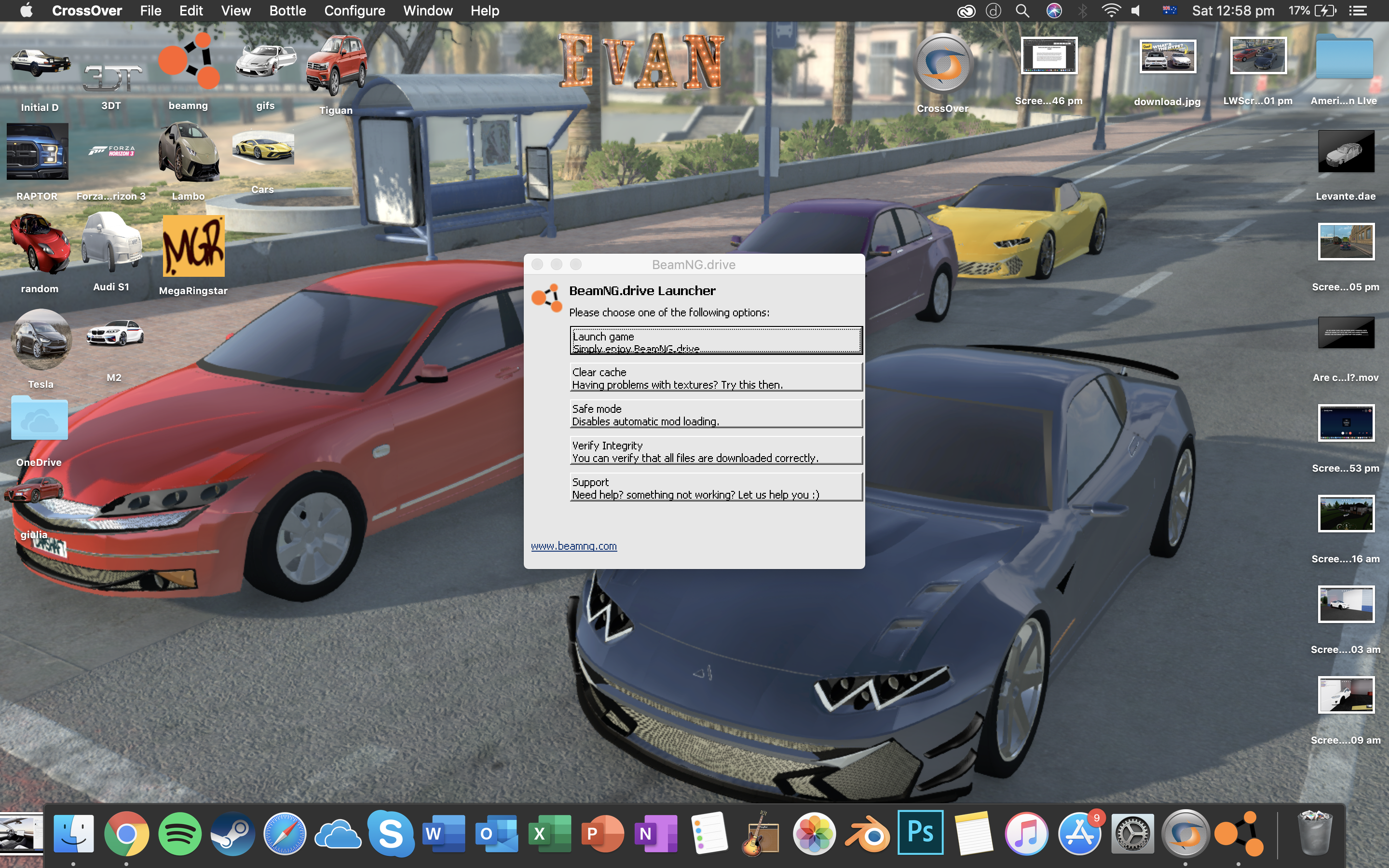The width and height of the screenshot is (1389, 868).
Task: Open Blender from the Dock
Action: click(x=867, y=834)
